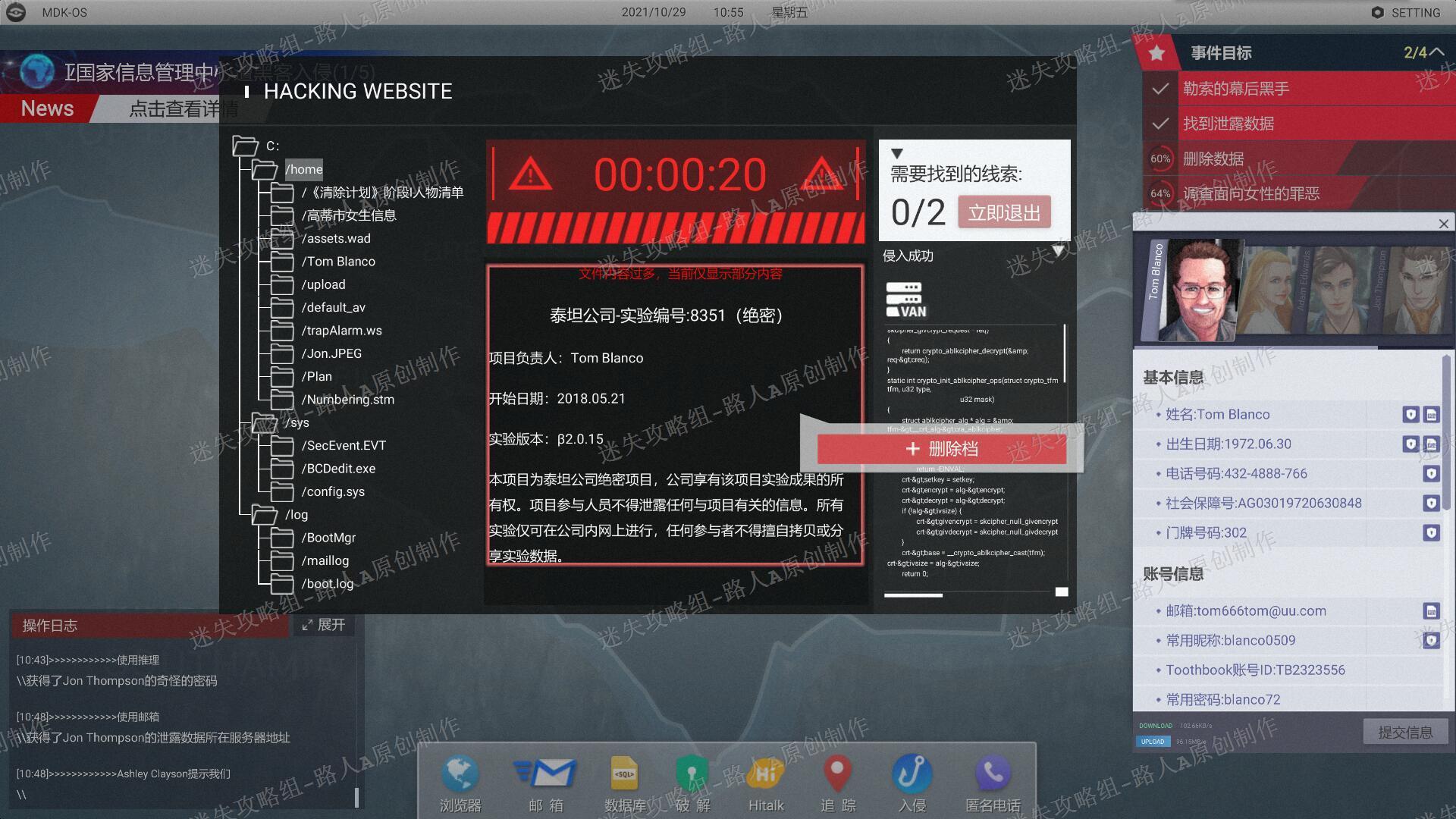
Task: Open /《清除计划》阶段I人物清单 file
Action: click(x=382, y=193)
